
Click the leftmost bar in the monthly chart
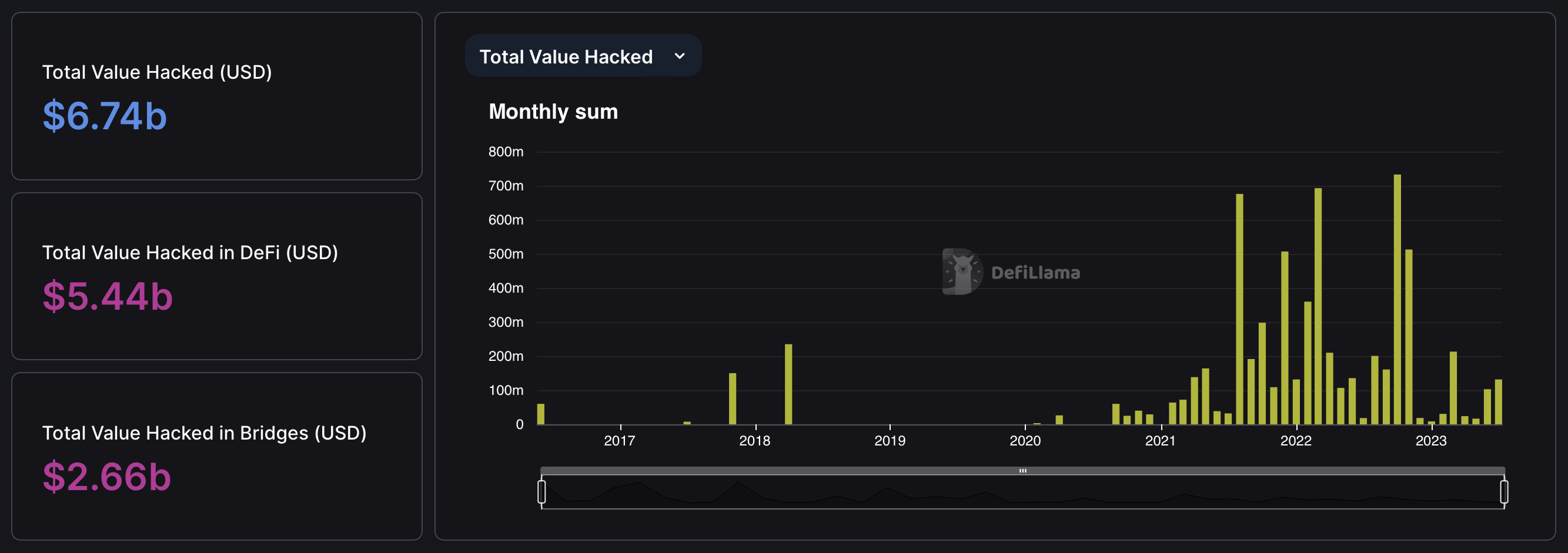[x=540, y=414]
